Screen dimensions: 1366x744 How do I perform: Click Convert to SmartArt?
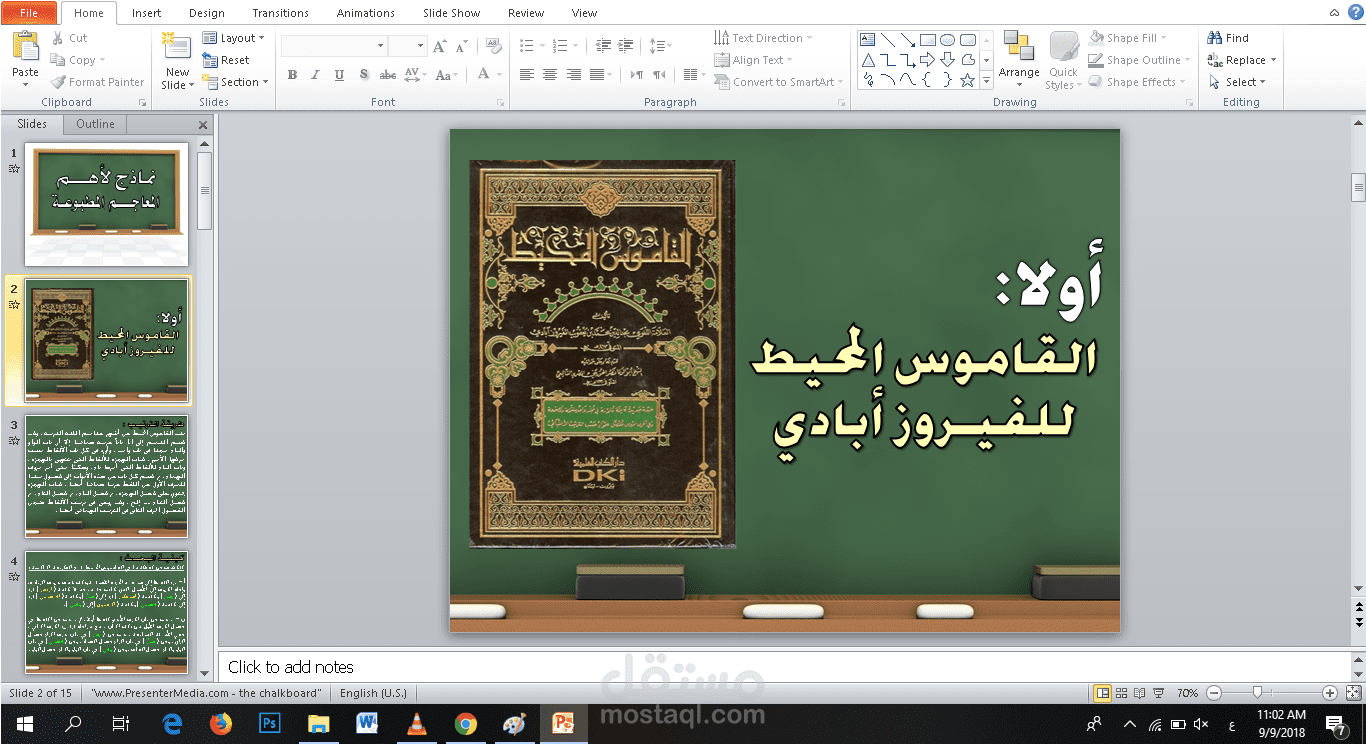pyautogui.click(x=779, y=82)
